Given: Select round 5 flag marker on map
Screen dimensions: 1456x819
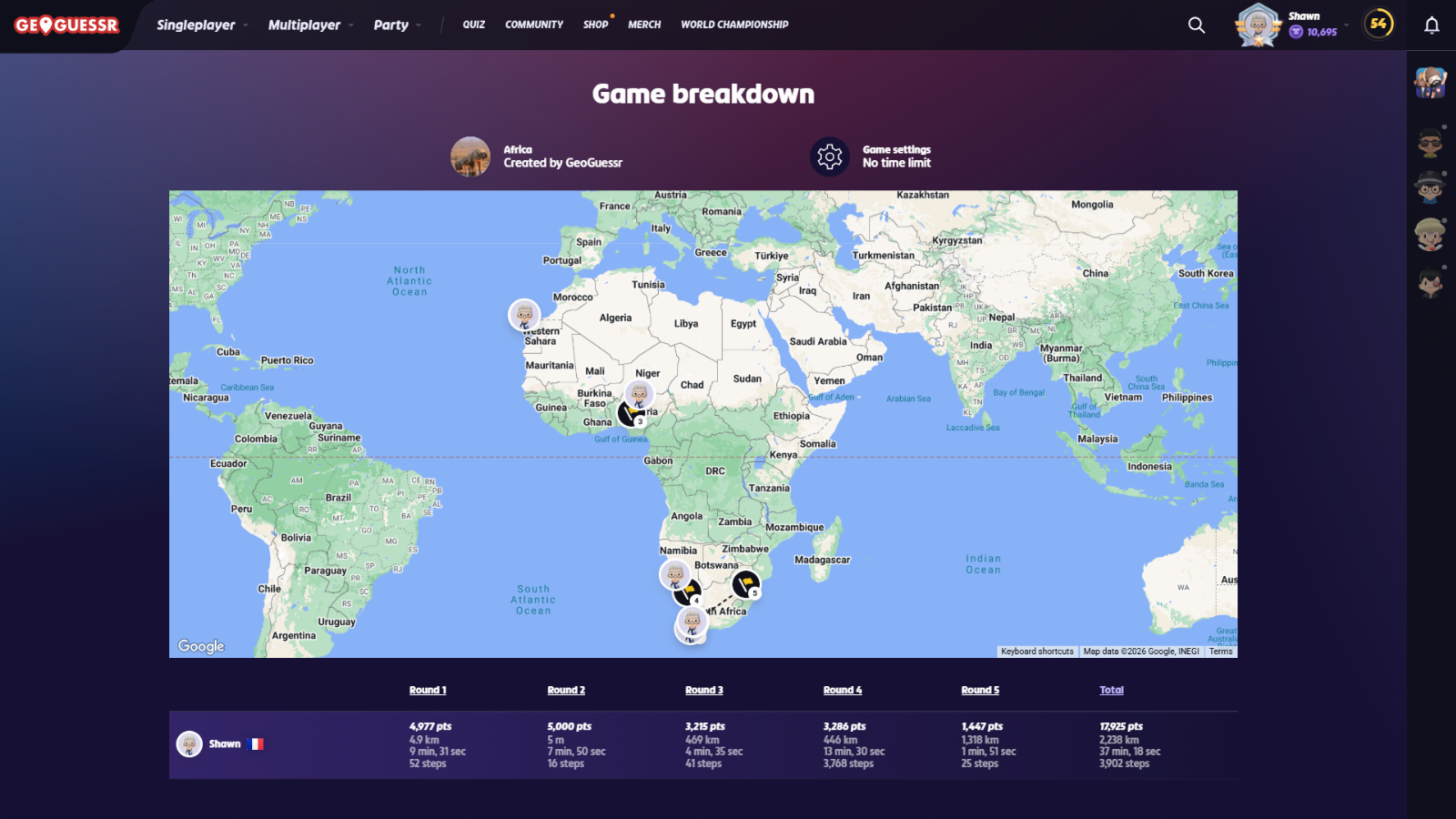Looking at the screenshot, I should 746,583.
